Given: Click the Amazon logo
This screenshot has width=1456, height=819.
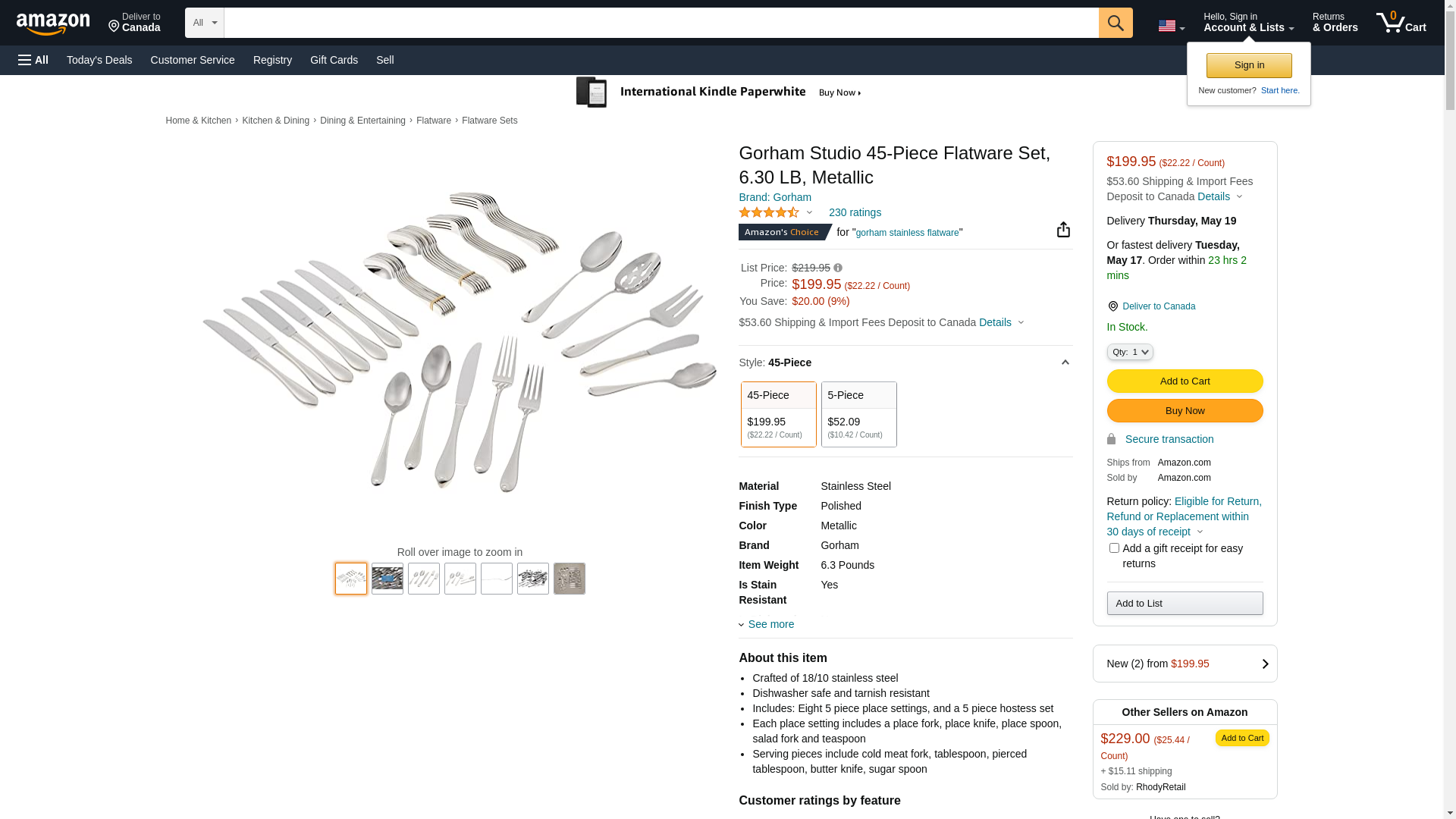Looking at the screenshot, I should [x=53, y=24].
